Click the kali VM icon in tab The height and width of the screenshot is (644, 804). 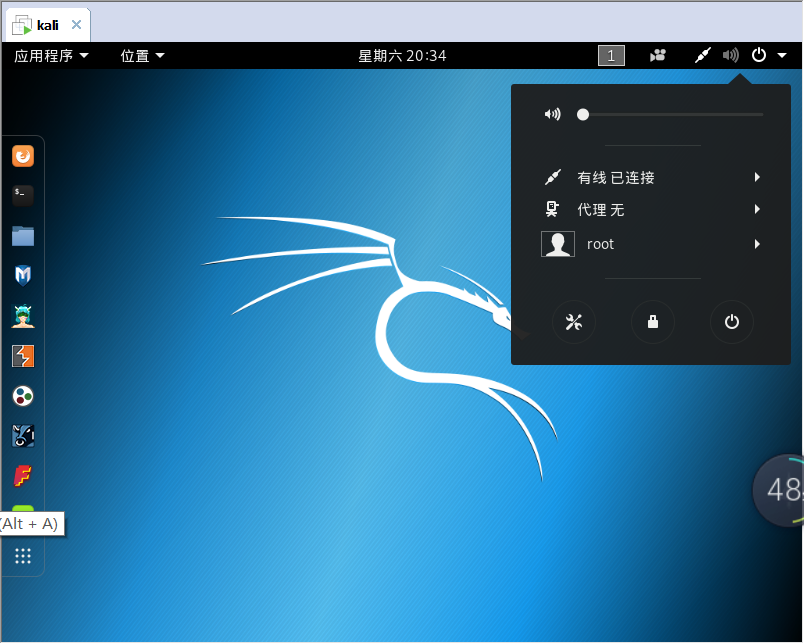click(x=22, y=25)
